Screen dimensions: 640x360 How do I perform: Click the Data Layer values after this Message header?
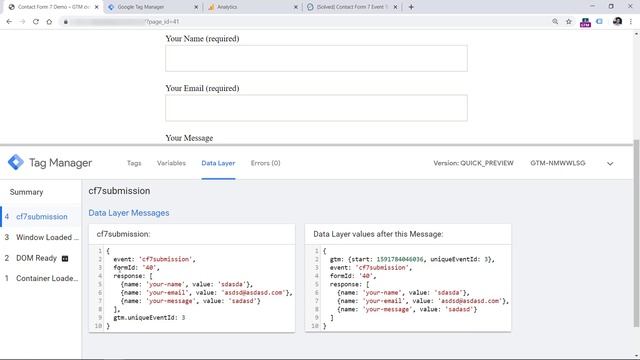pyautogui.click(x=378, y=234)
